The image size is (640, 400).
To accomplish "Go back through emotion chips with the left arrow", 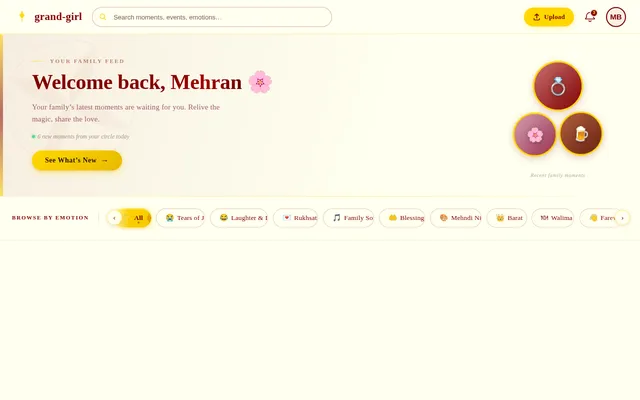I will (x=114, y=218).
